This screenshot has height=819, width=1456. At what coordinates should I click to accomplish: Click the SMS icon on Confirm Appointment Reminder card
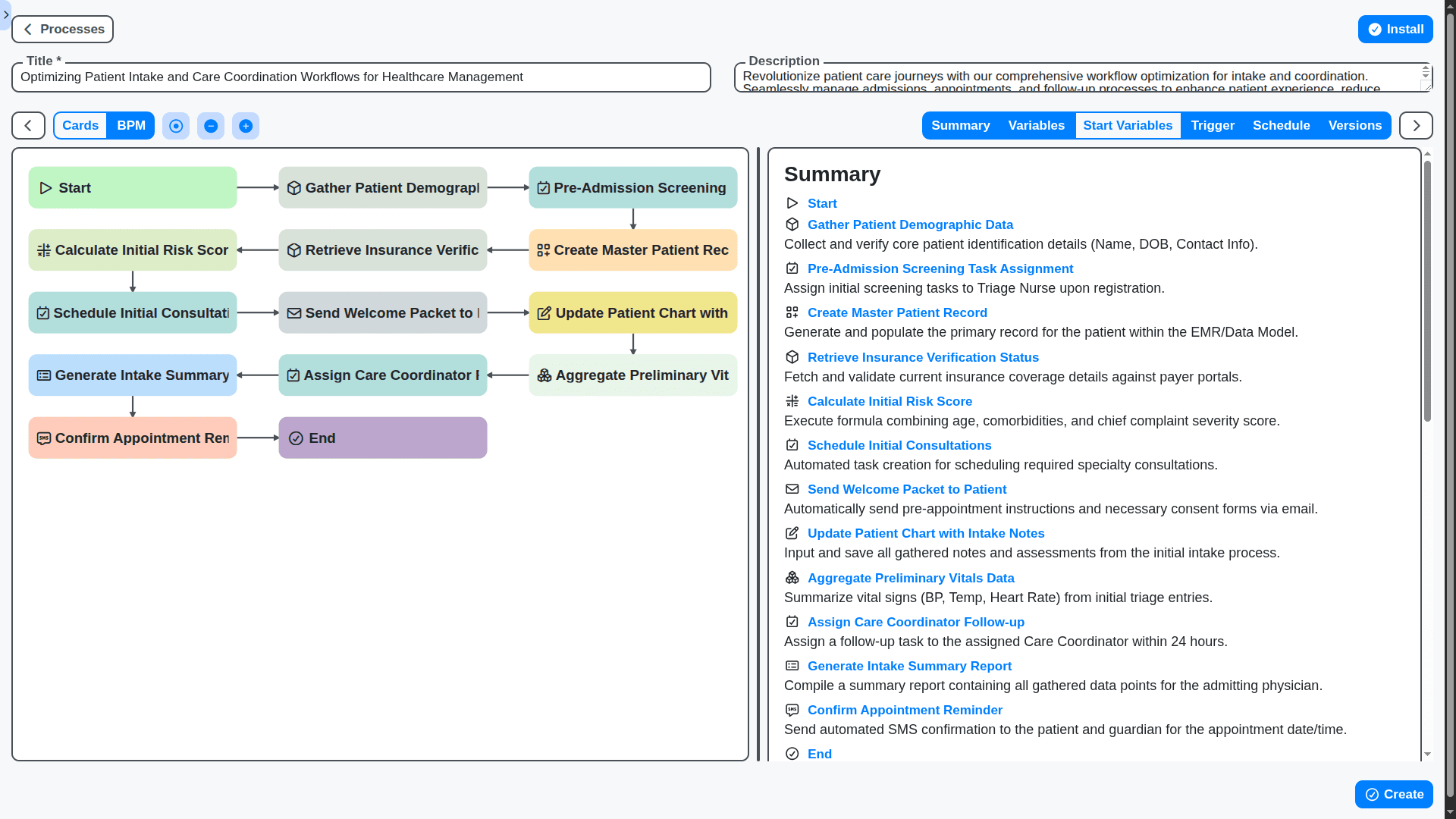click(44, 438)
